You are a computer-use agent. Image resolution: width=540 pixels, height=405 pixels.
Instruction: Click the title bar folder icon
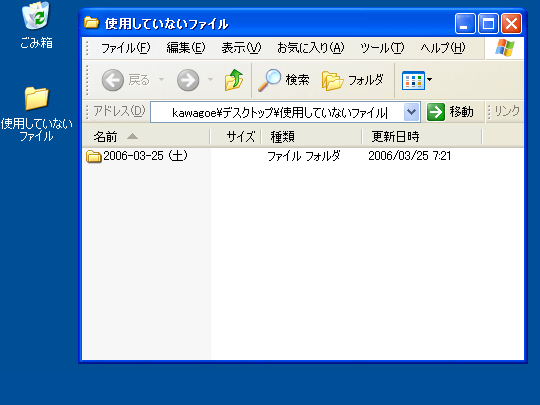(91, 23)
